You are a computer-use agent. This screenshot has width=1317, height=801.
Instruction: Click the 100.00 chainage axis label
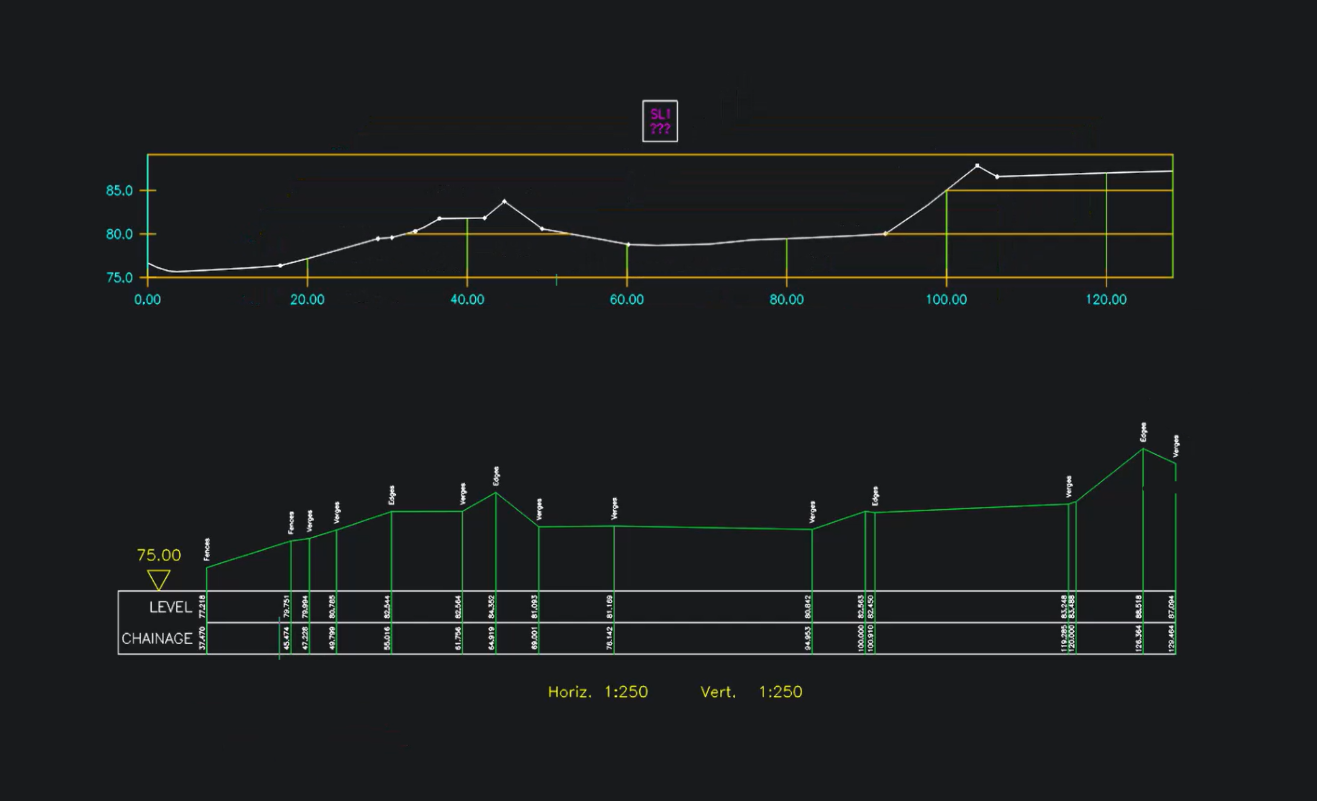click(946, 299)
